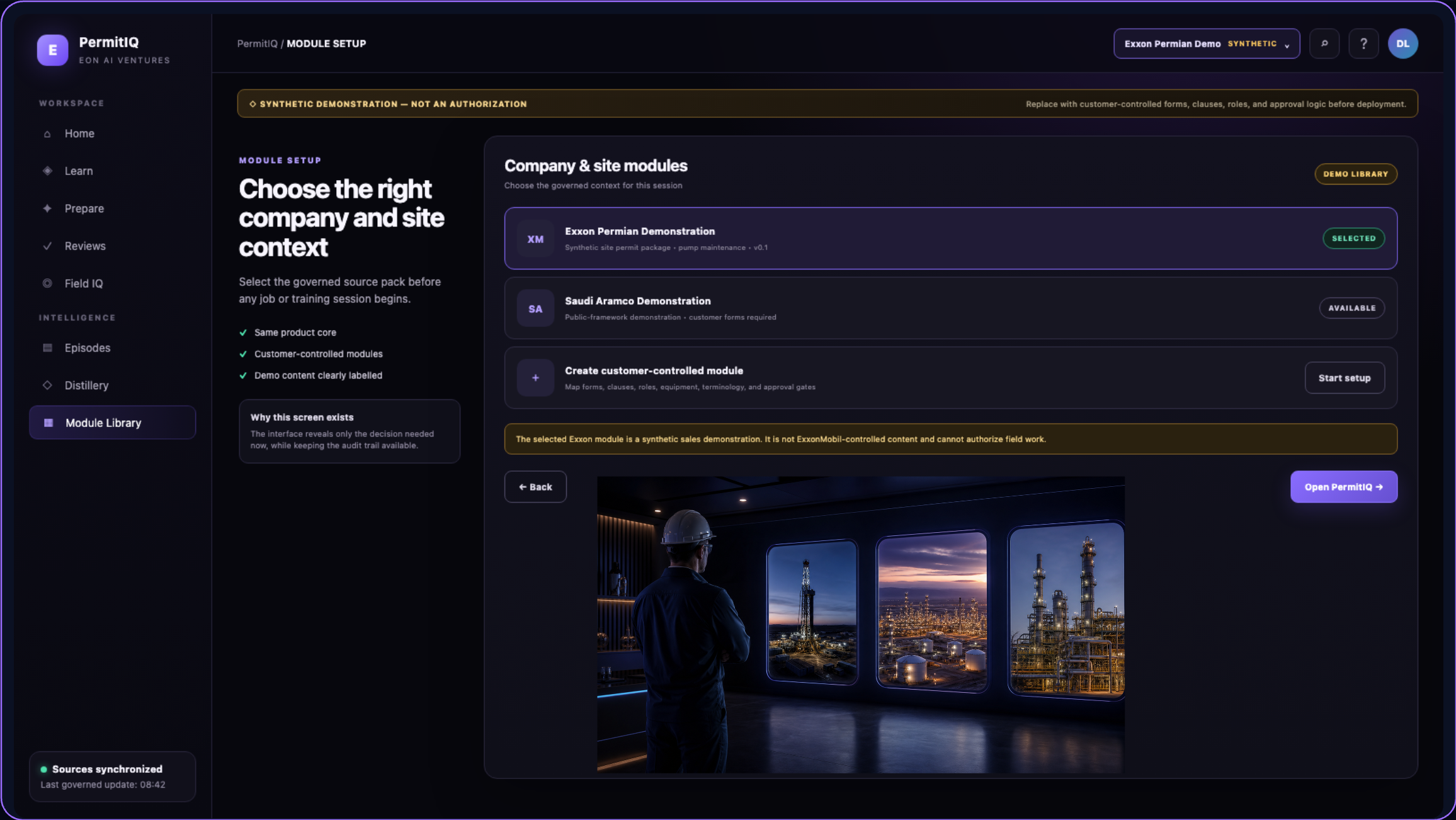Viewport: 1456px width, 820px height.
Task: Click the dropdown chevron next to SYNTHETIC
Action: point(1287,45)
